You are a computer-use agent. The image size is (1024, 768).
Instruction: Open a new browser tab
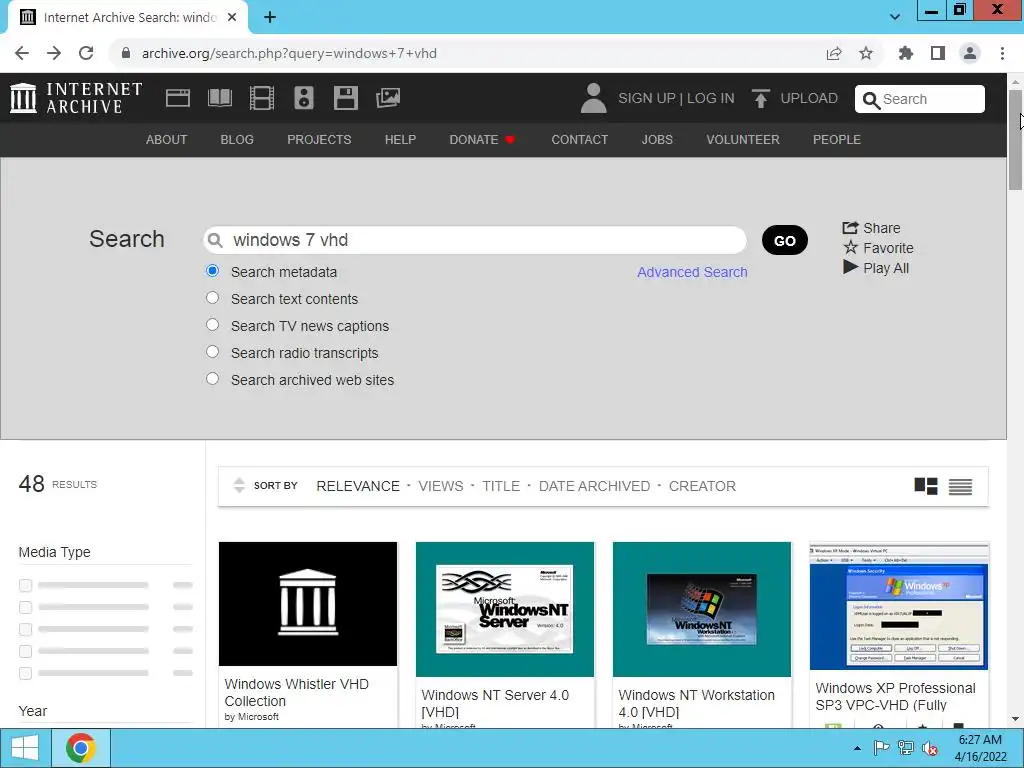coord(270,17)
